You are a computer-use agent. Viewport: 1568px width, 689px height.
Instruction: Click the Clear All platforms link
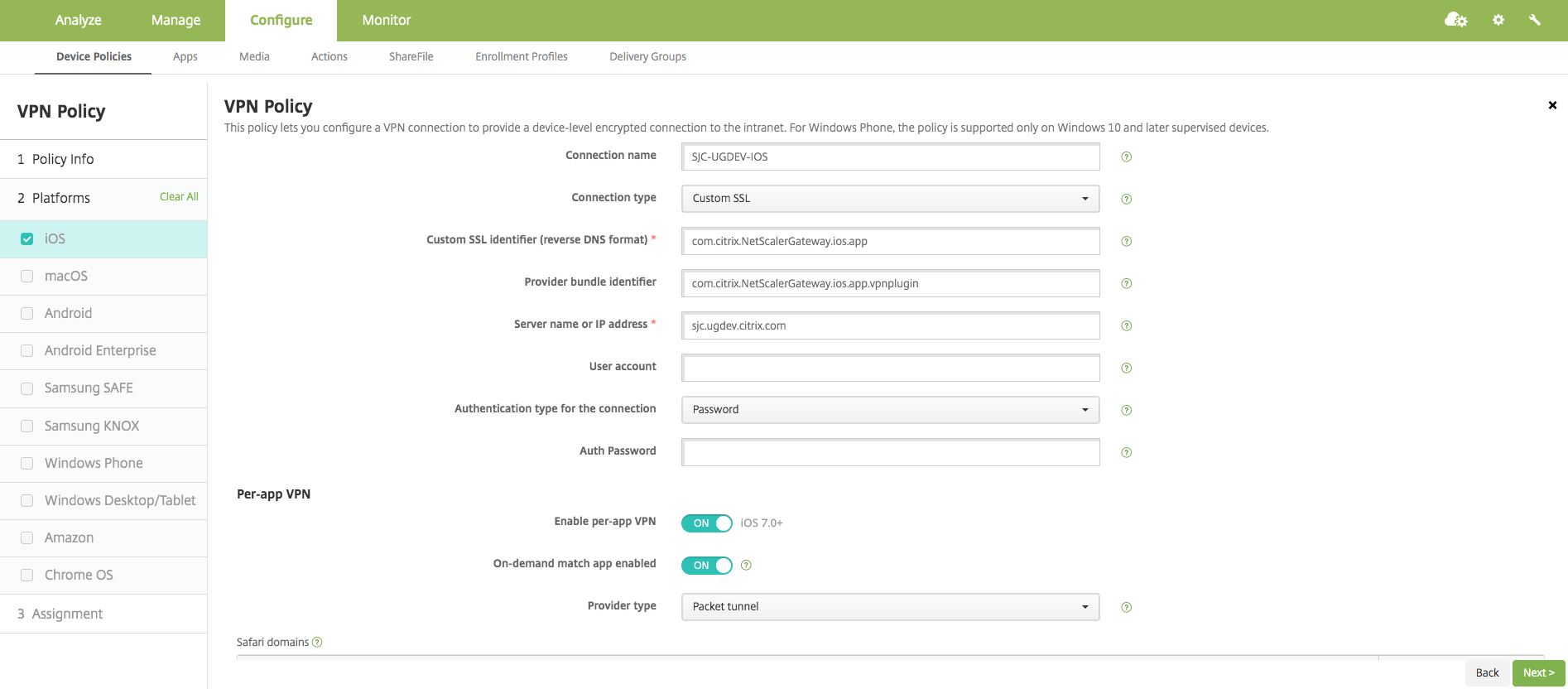click(179, 197)
